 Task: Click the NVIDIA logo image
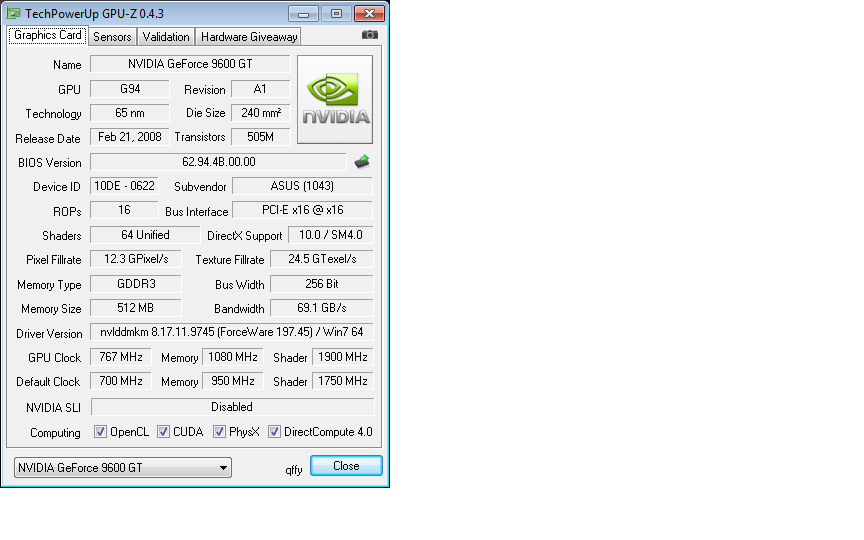click(x=335, y=99)
